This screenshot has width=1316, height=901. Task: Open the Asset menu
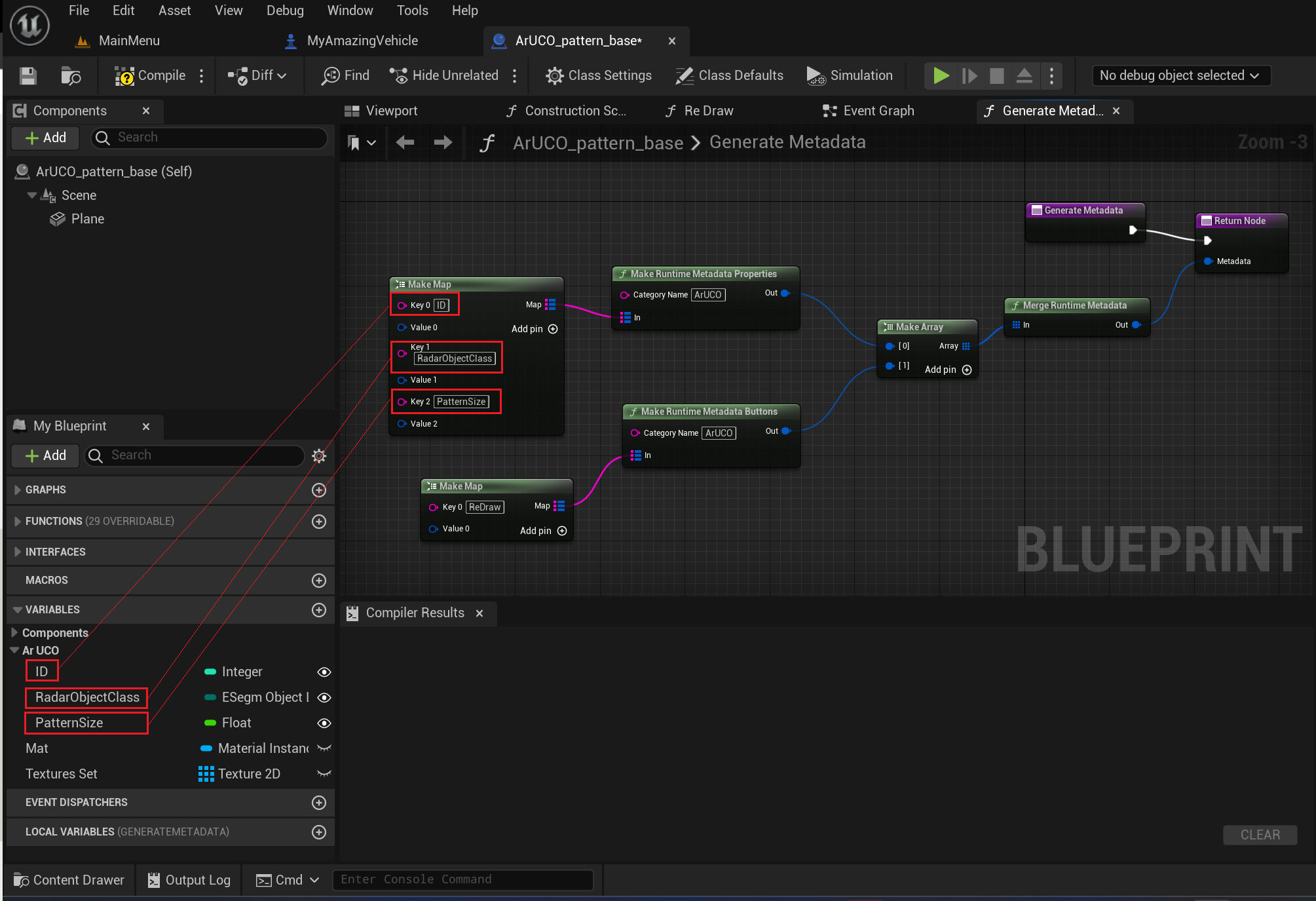click(174, 10)
